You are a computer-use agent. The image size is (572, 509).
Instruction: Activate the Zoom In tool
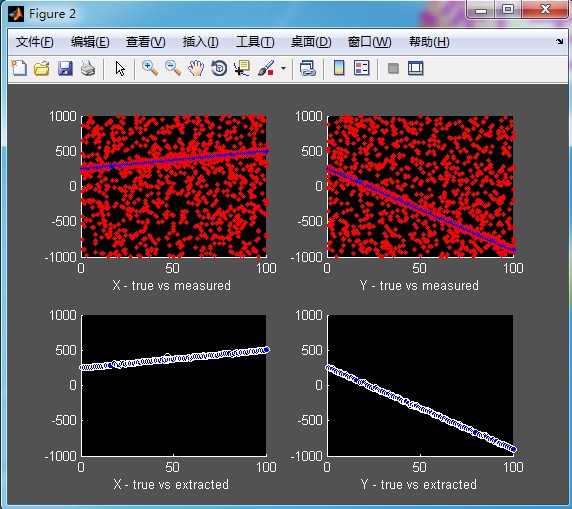[x=150, y=68]
